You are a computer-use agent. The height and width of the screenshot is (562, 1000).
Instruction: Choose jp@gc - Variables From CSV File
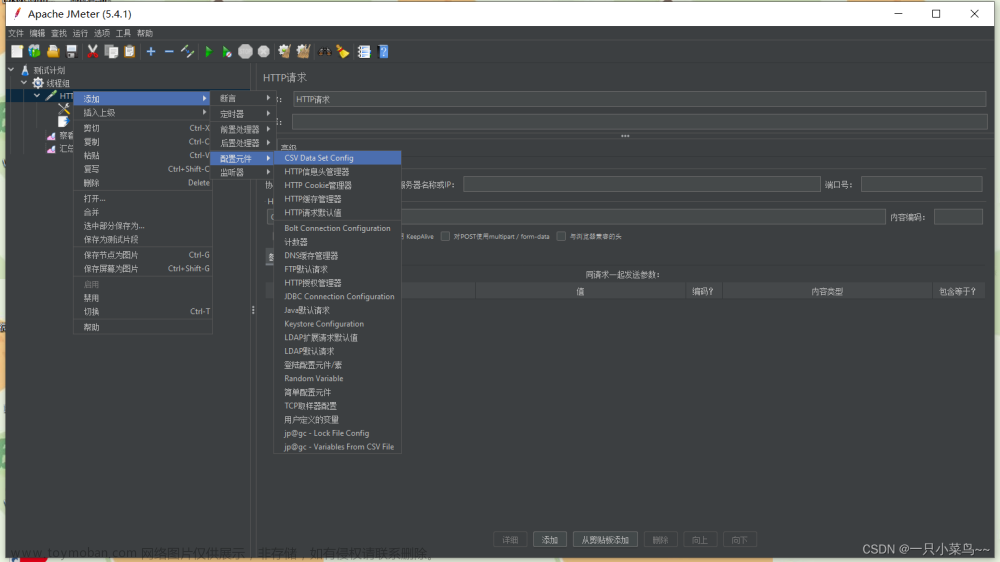(337, 447)
